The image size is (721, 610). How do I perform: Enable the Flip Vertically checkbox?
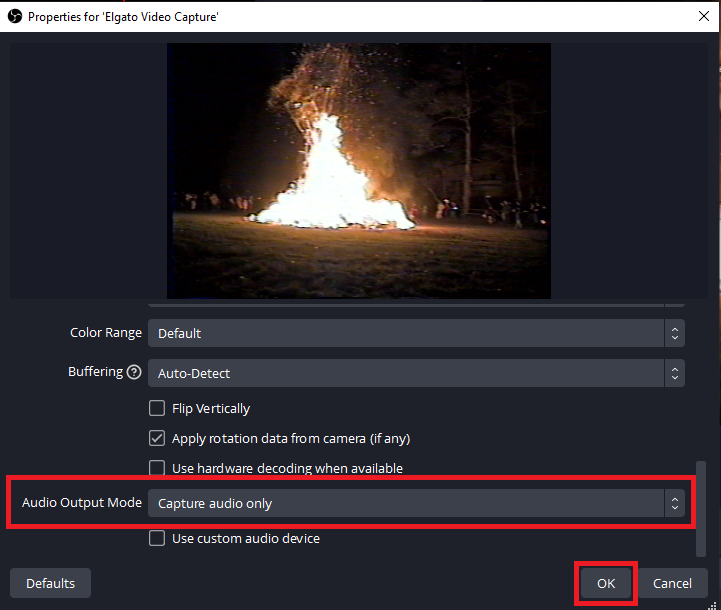coord(157,408)
